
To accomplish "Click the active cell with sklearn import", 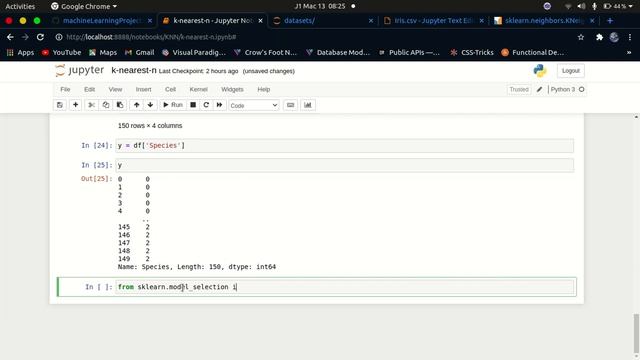I will coord(344,287).
